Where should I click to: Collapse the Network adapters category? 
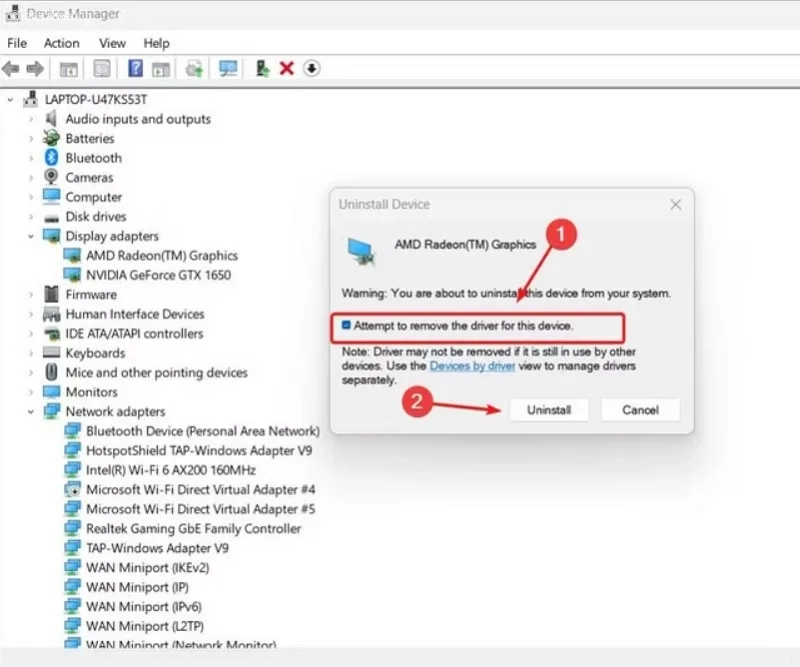pyautogui.click(x=31, y=411)
